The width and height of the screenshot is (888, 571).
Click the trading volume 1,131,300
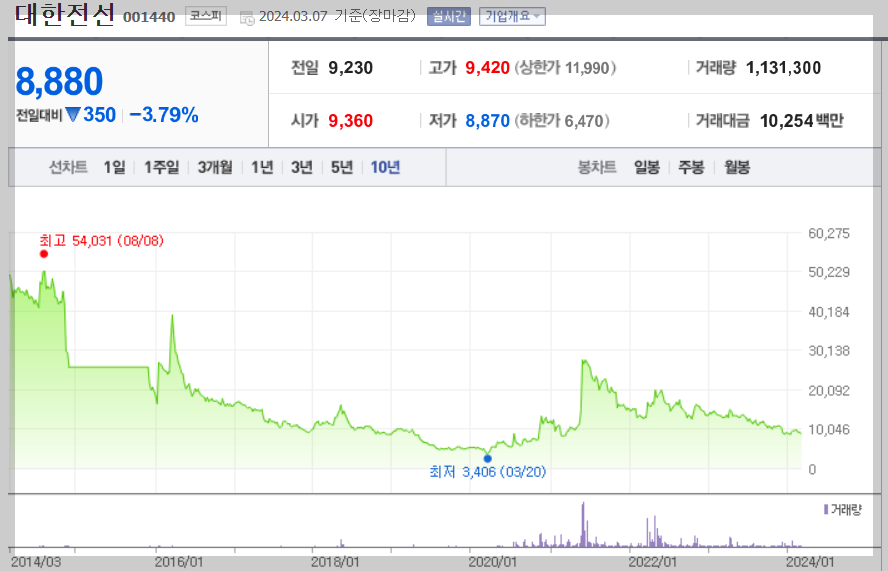pos(783,68)
